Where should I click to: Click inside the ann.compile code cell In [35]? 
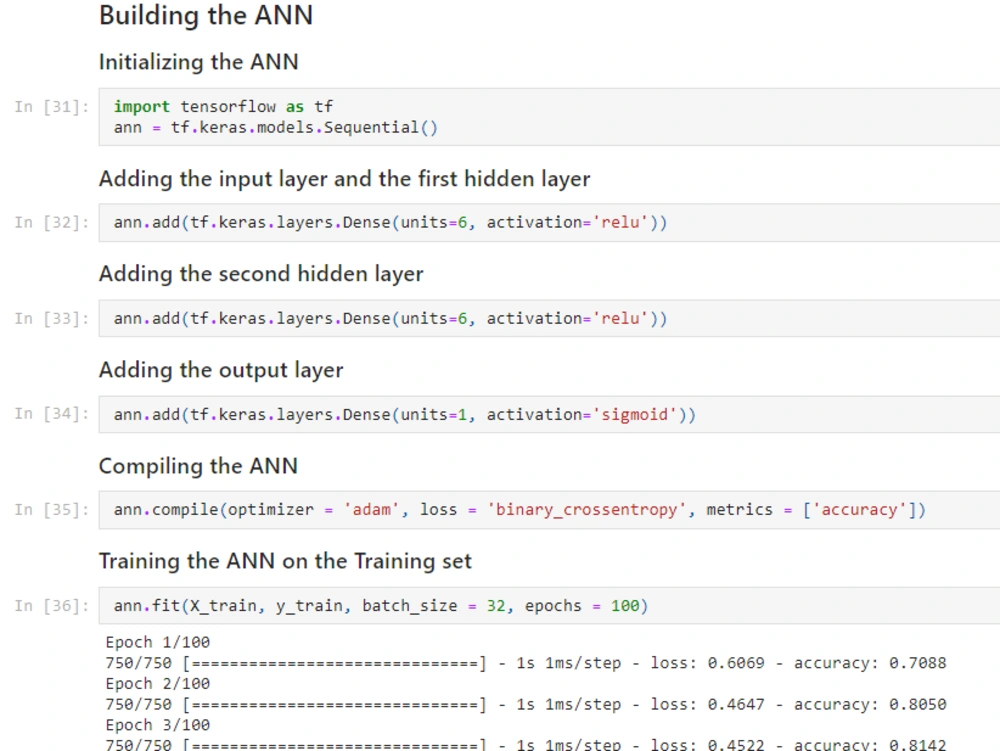point(549,510)
